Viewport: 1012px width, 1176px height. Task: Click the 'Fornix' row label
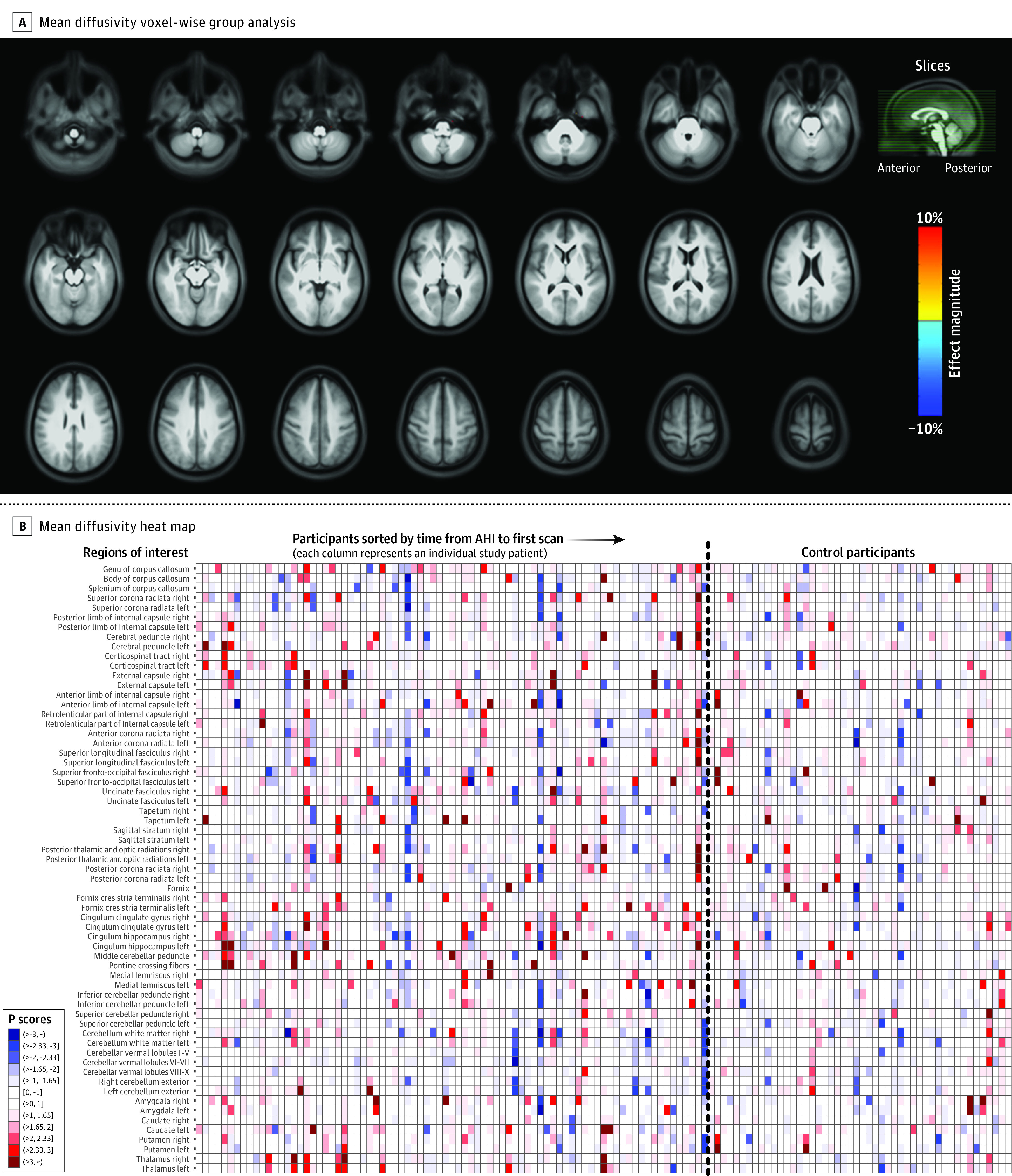coord(178,888)
